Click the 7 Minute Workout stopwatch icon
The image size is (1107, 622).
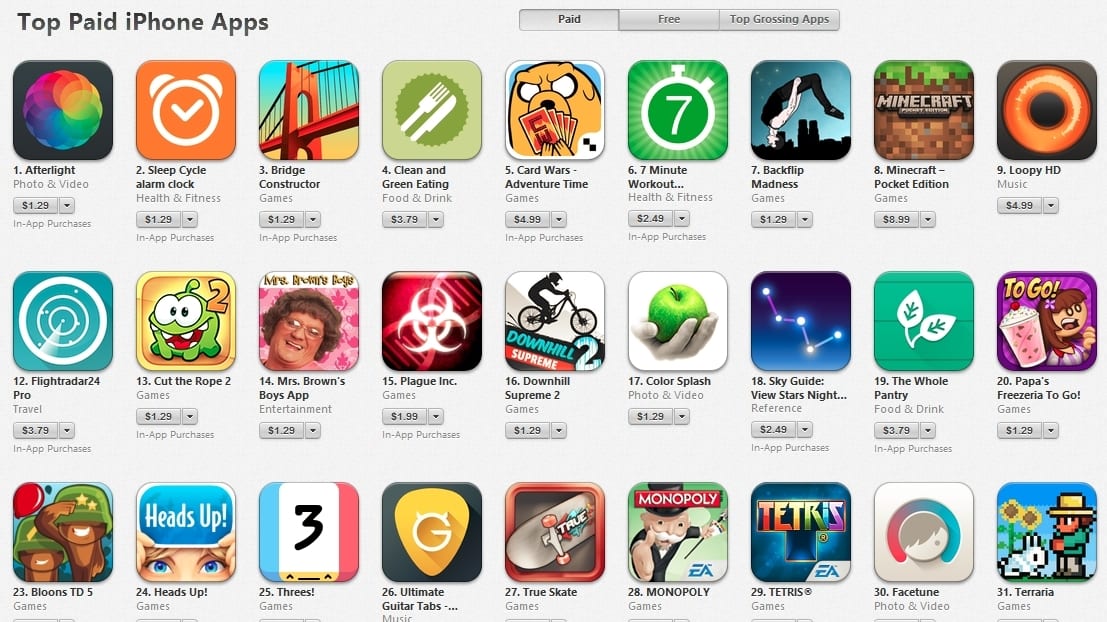(678, 110)
